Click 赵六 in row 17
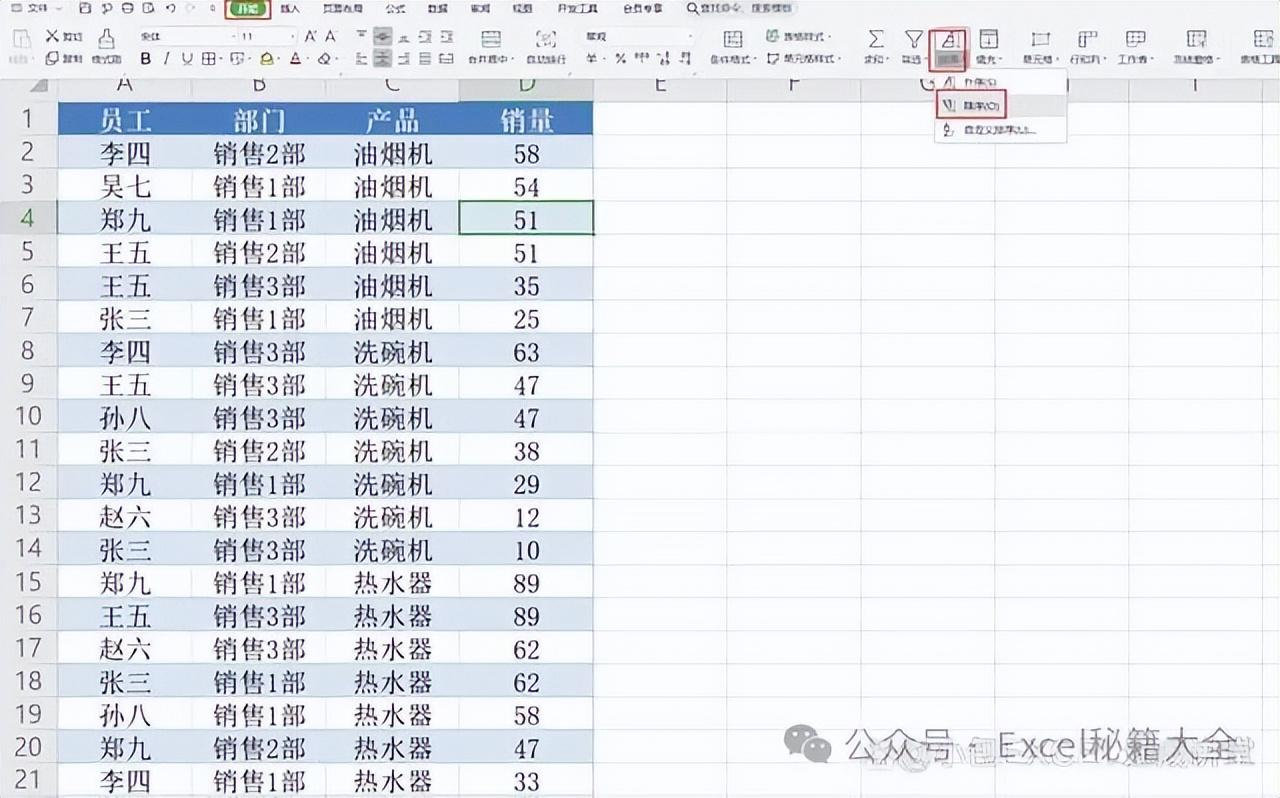Image resolution: width=1280 pixels, height=798 pixels. pos(125,648)
